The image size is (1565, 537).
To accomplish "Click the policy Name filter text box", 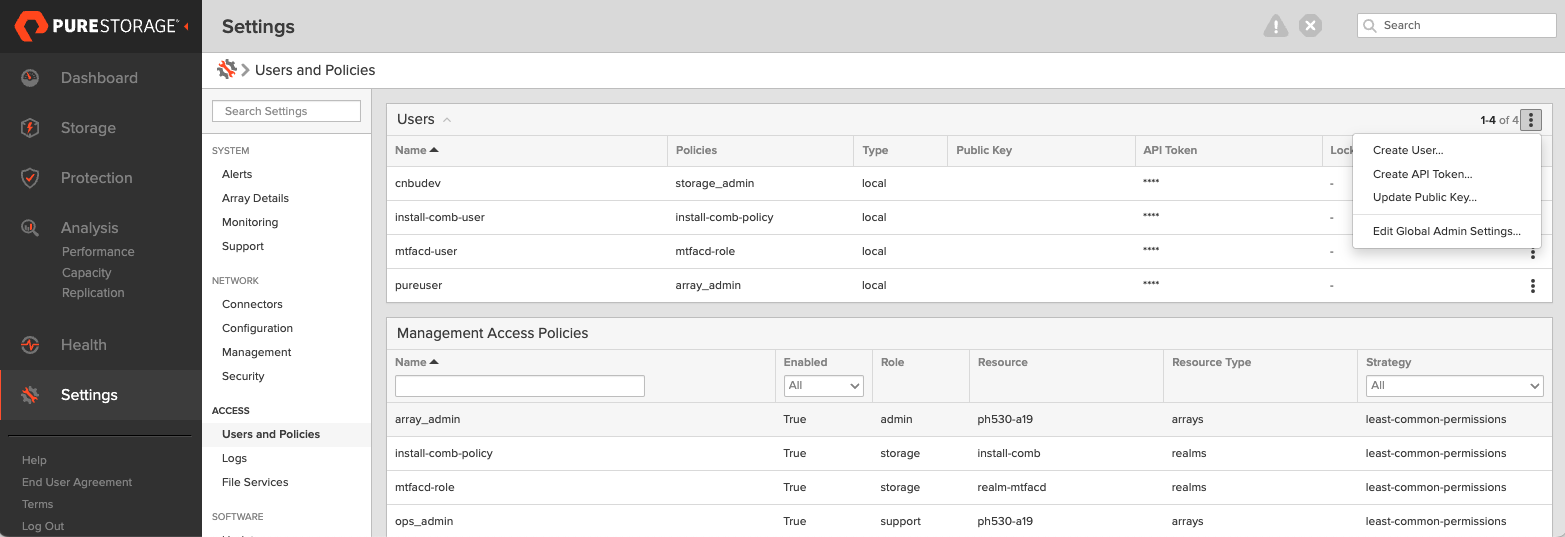I will pos(519,386).
